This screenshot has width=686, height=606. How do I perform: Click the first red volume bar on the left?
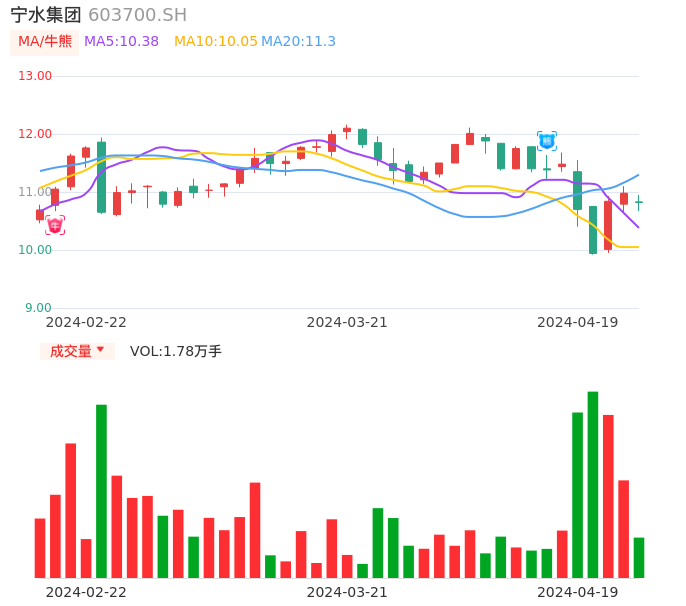click(40, 547)
